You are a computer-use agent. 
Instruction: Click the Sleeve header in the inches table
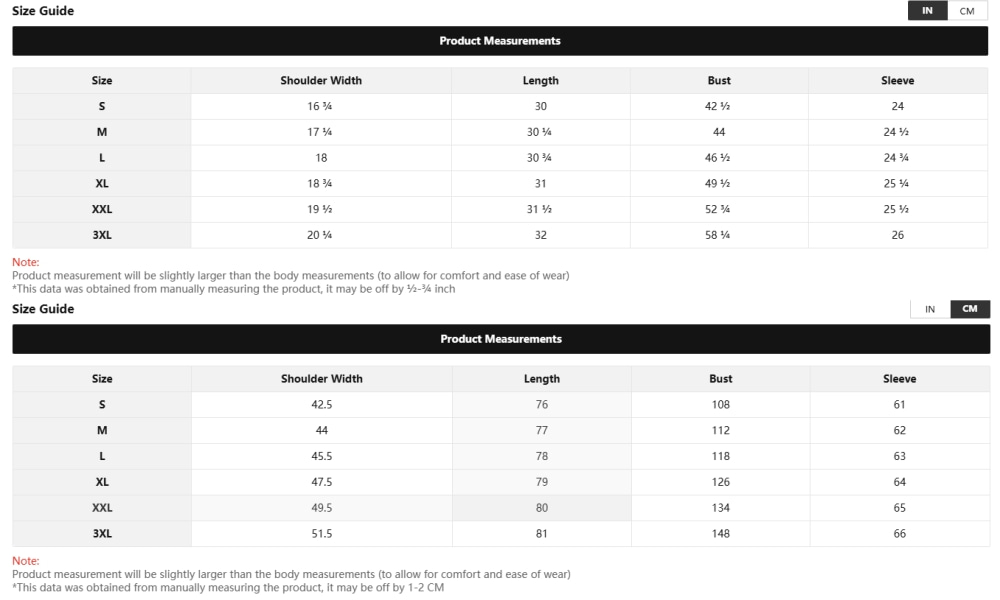pyautogui.click(x=898, y=81)
